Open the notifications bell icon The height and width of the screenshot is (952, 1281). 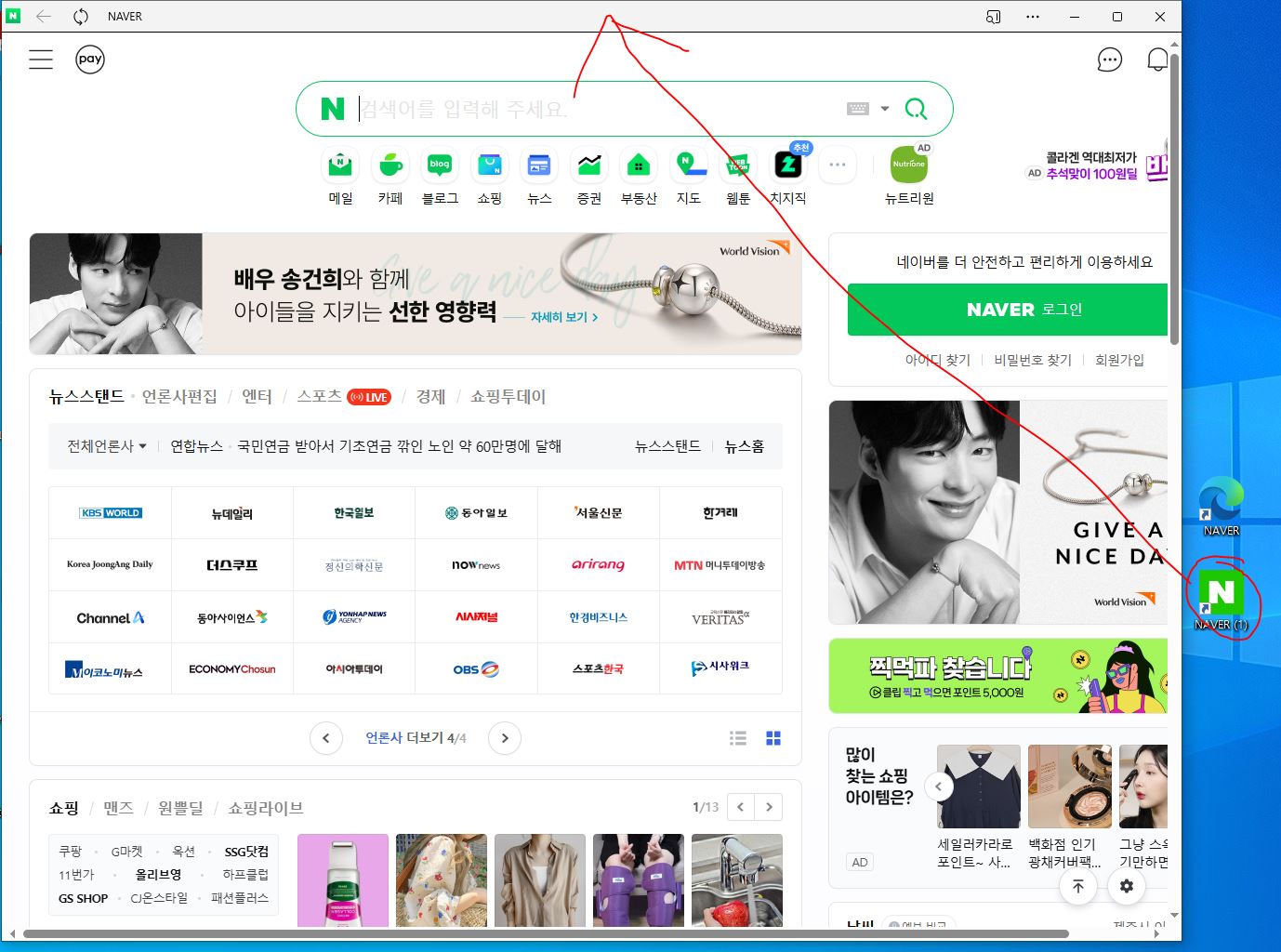pos(1157,60)
